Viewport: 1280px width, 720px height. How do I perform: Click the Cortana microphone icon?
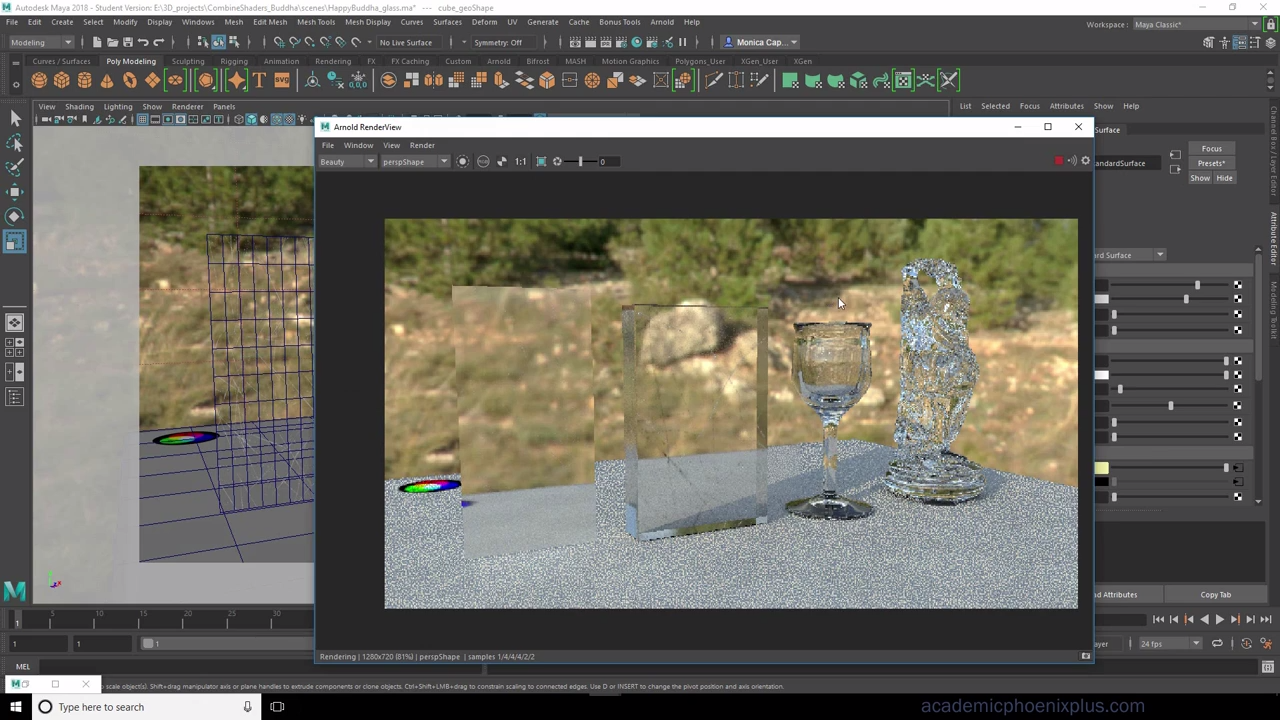coord(247,707)
